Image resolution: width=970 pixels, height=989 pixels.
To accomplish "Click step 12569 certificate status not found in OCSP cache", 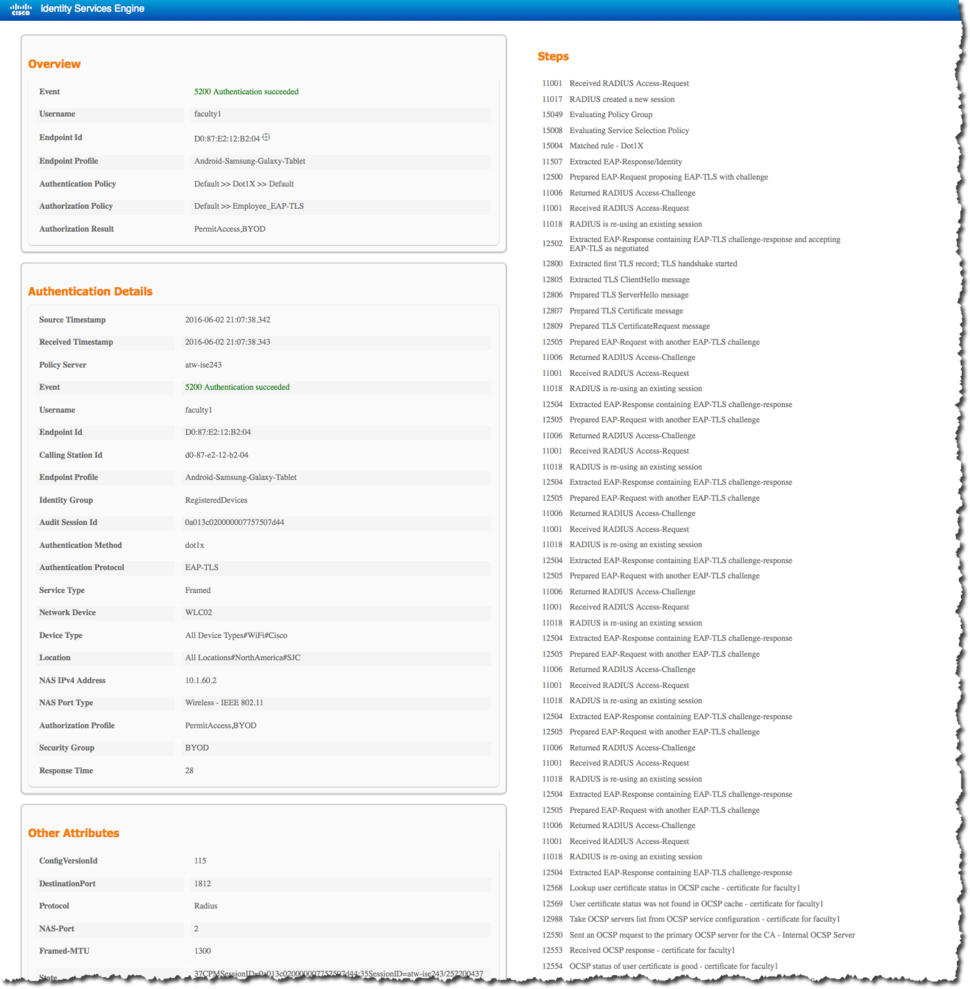I will pos(682,904).
